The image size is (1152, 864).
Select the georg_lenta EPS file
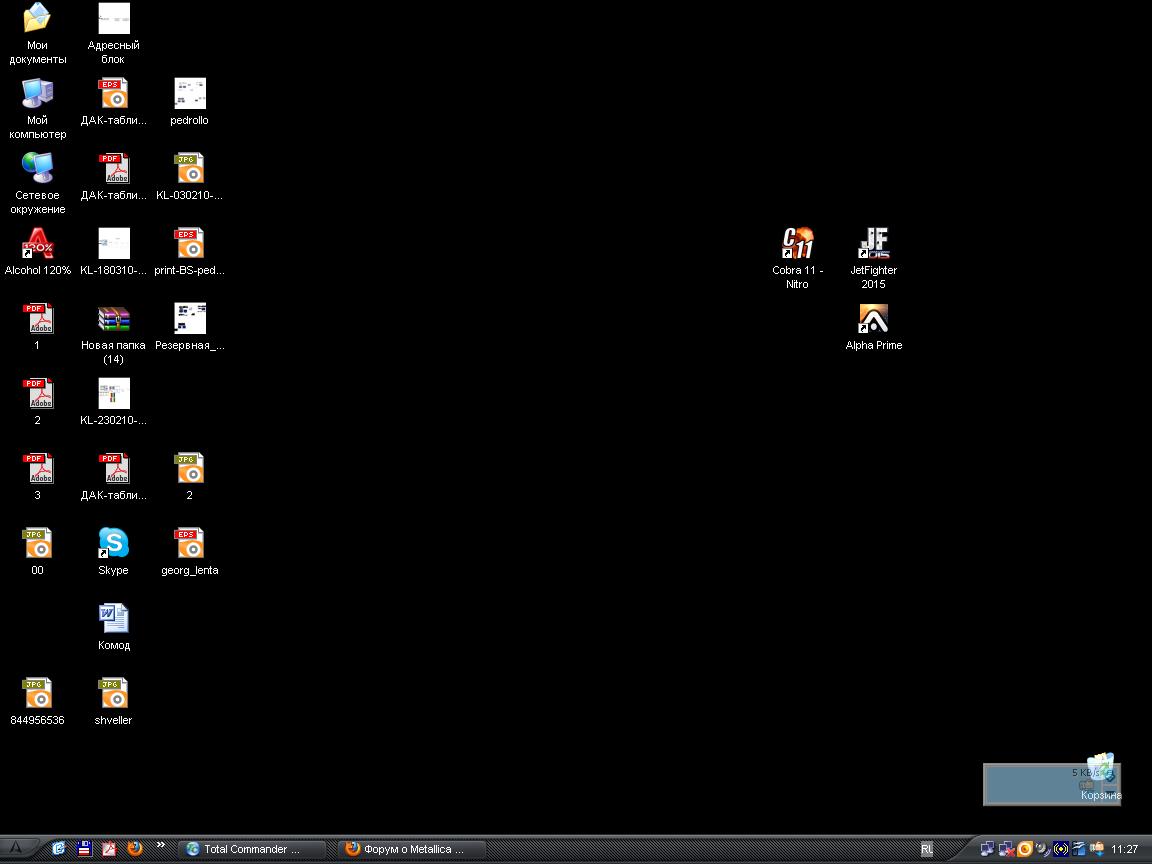[189, 544]
